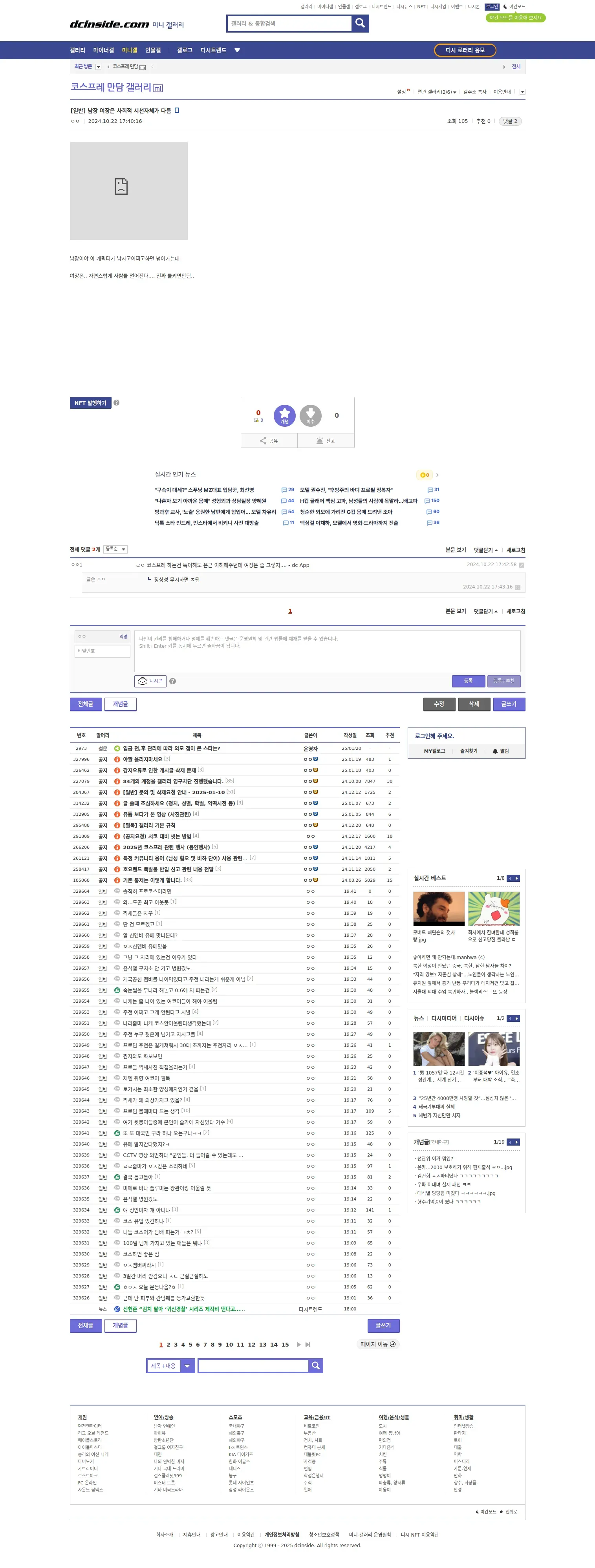Screen dimensions: 595x1568
Task: Click the mini gallery 'm' badge icon by title
Action: click(158, 88)
